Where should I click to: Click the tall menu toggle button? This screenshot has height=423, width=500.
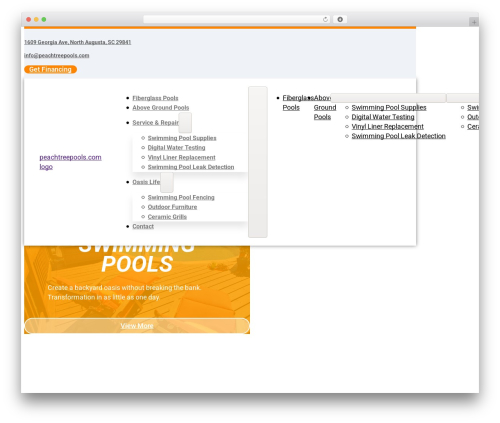click(258, 162)
